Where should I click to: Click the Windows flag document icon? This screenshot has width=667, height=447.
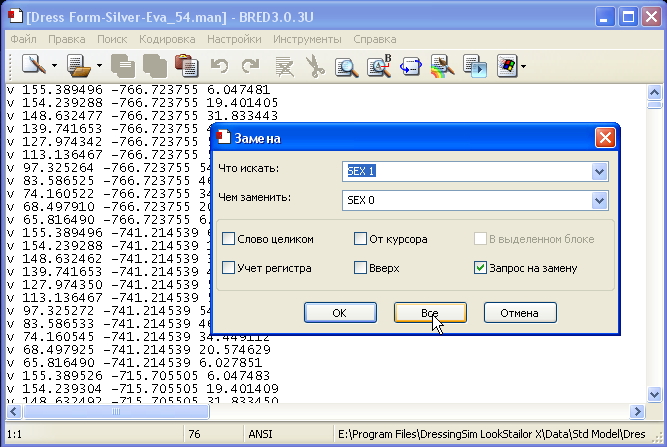[507, 66]
